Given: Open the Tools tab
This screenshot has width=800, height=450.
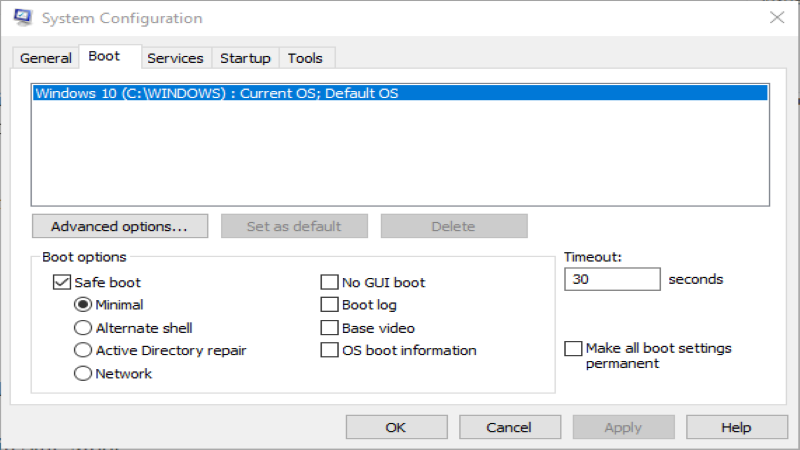Looking at the screenshot, I should click(x=305, y=58).
